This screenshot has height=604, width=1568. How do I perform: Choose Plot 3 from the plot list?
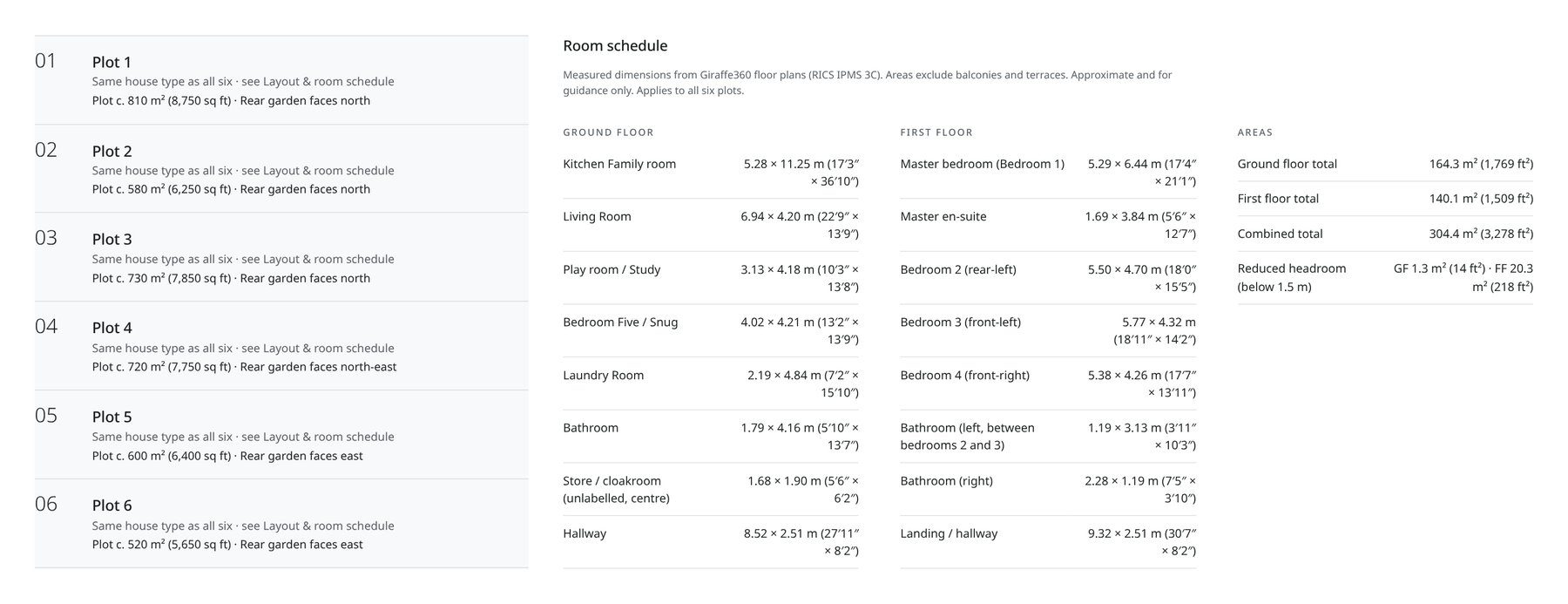coord(281,257)
